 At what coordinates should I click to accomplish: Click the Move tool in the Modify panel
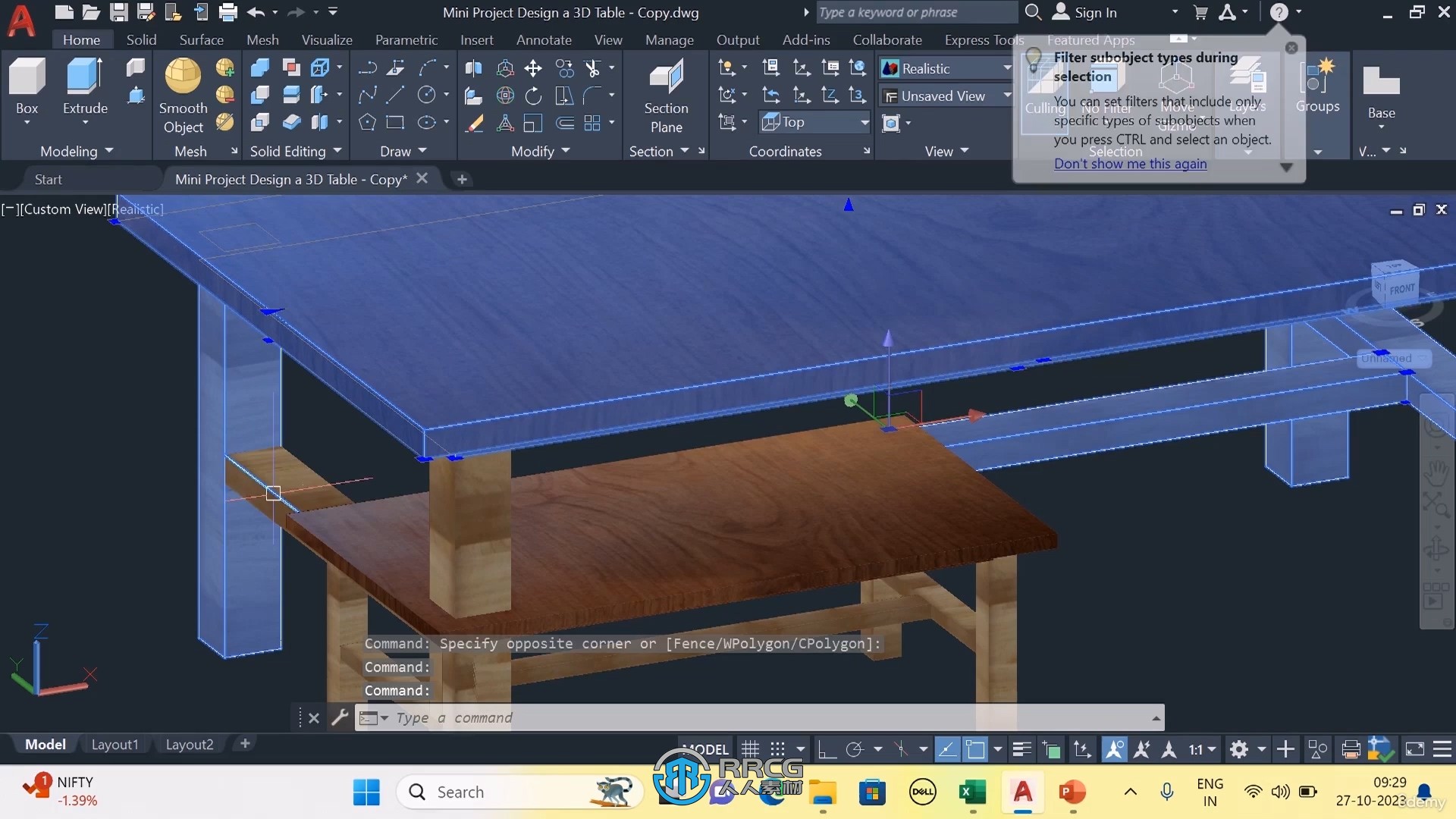click(x=533, y=67)
